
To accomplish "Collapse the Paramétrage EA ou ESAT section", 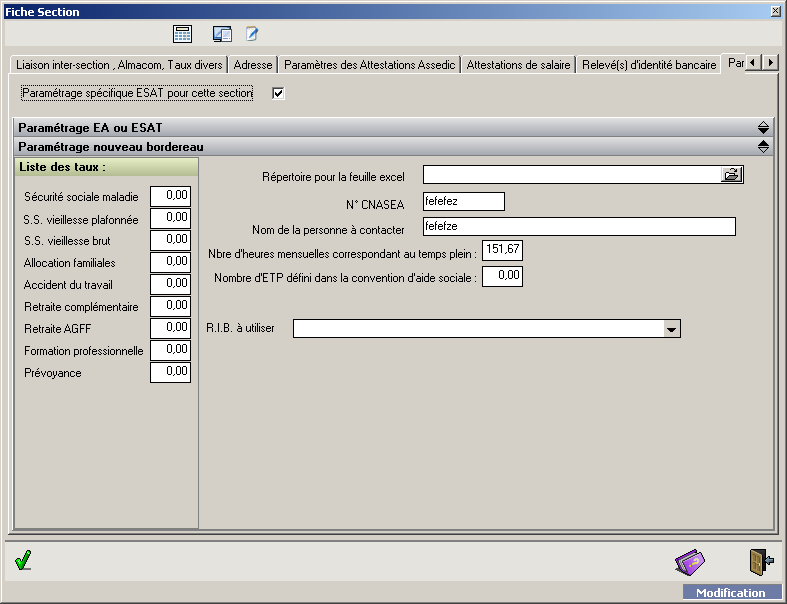I will tap(763, 128).
